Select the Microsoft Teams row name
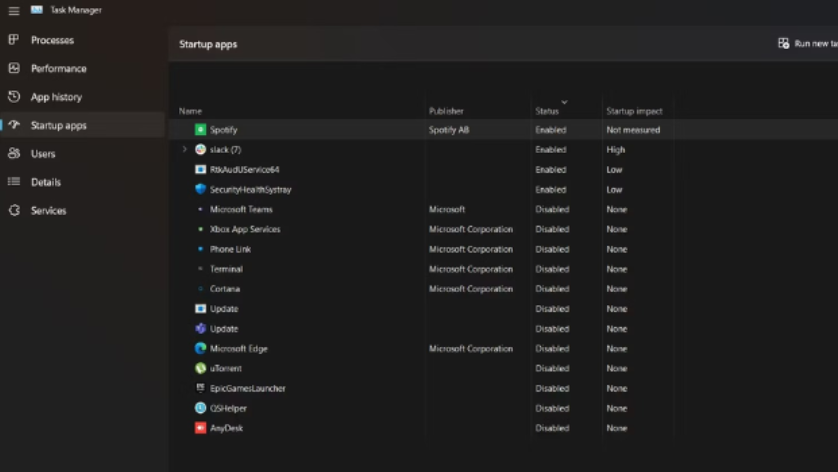Image resolution: width=838 pixels, height=472 pixels. tap(241, 209)
